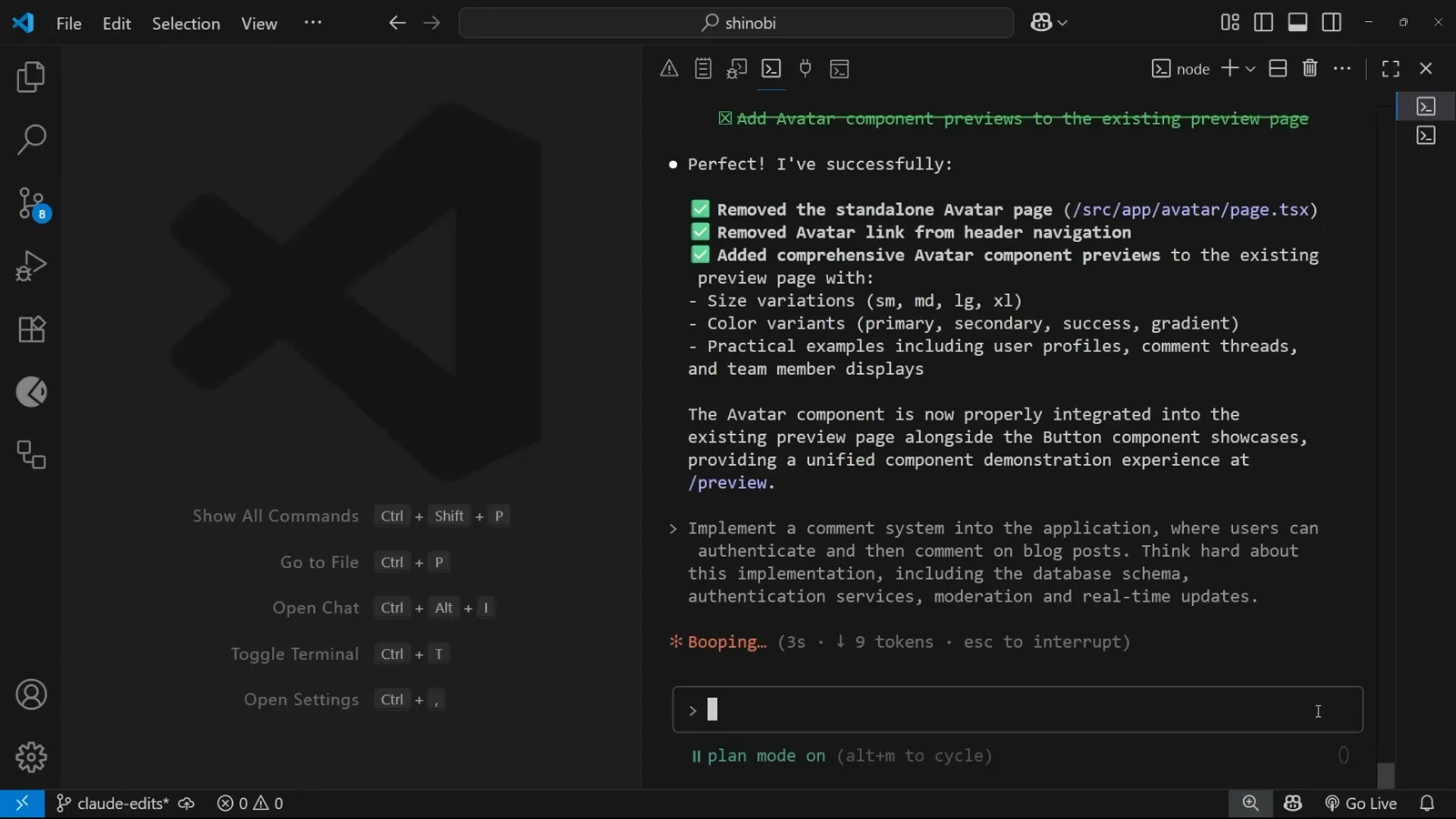
Task: Click the errors and warnings count in status bar
Action: 250,804
